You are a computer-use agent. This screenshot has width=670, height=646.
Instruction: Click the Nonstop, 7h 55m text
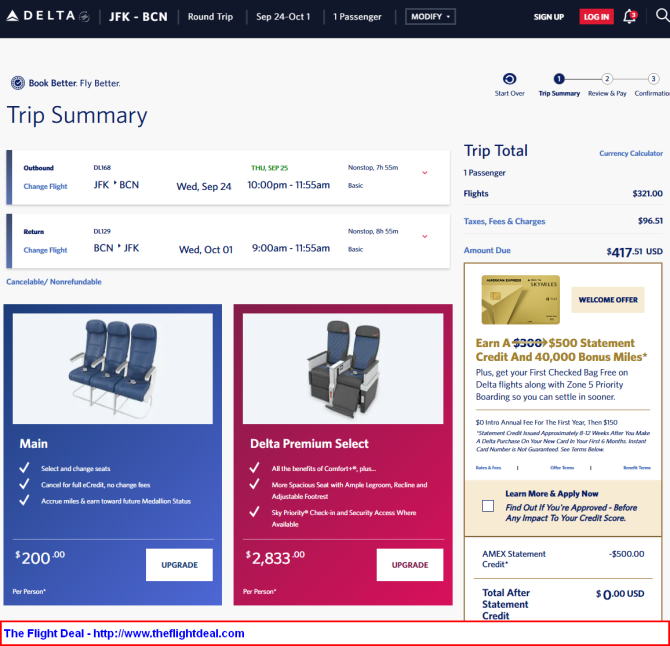[x=373, y=167]
